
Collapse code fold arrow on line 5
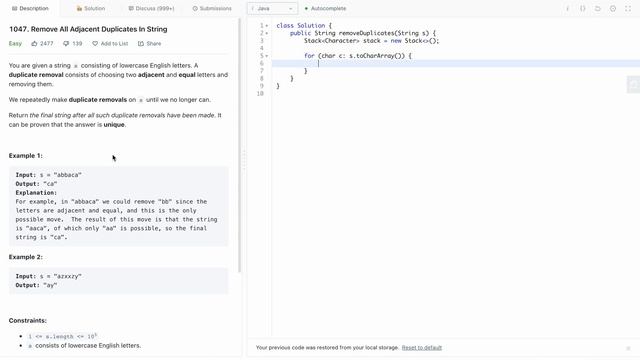tap(267, 56)
